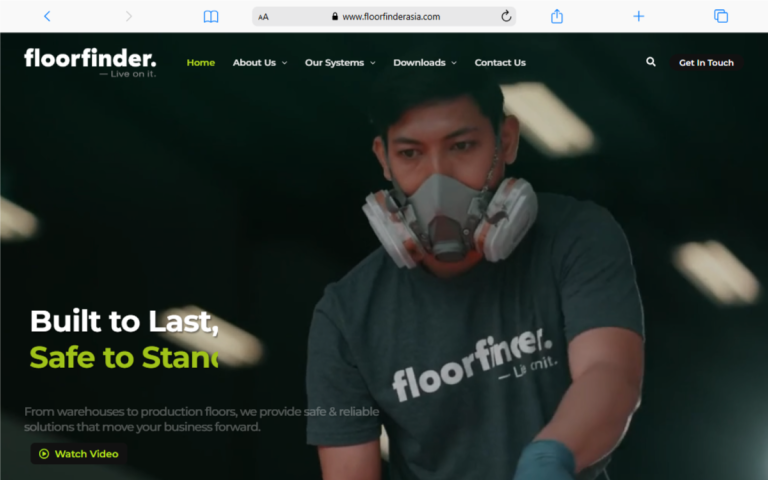768x480 pixels.
Task: Click the website search magnifier icon
Action: (x=651, y=62)
